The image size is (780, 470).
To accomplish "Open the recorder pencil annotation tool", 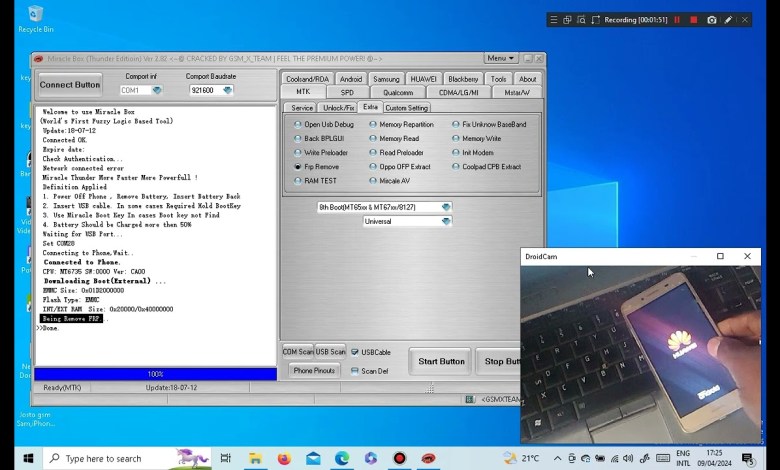I will tap(728, 19).
